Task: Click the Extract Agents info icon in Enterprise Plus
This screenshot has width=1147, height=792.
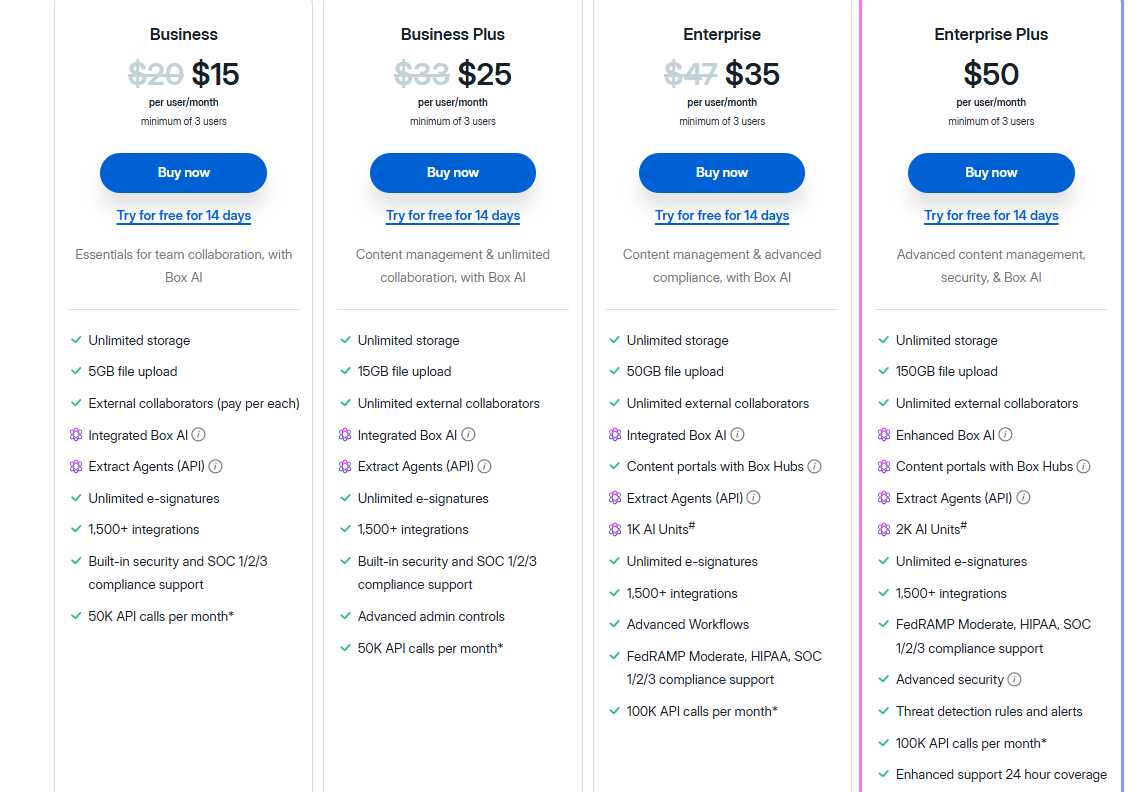Action: pyautogui.click(x=1024, y=497)
